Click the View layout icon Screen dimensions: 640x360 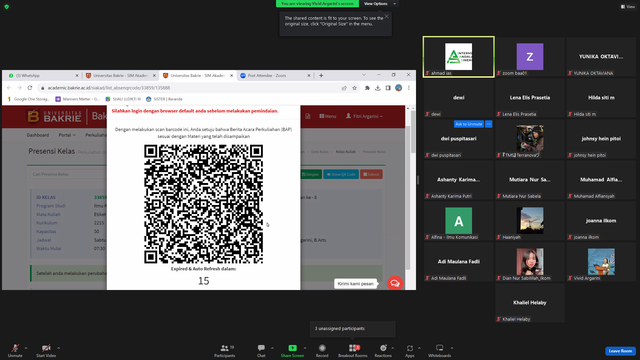(x=628, y=7)
